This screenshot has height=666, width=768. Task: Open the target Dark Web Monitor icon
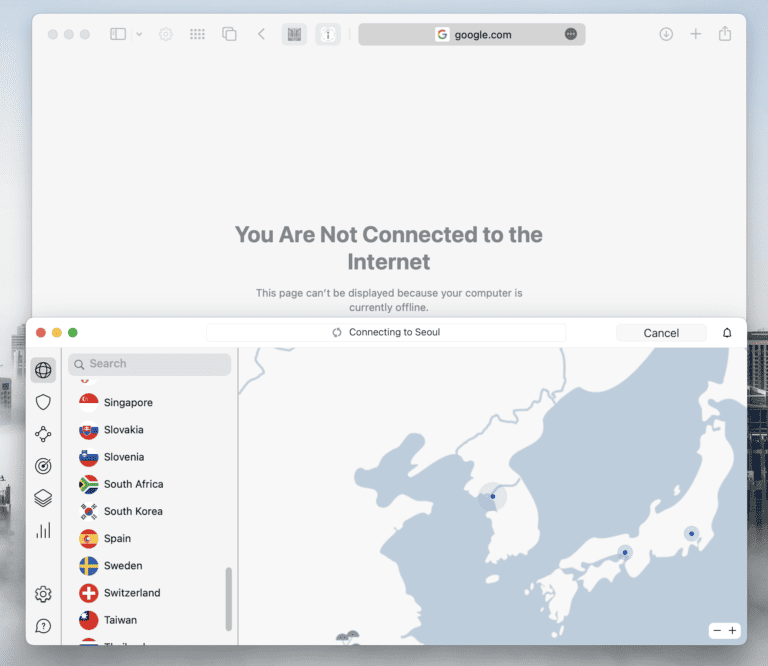[x=43, y=466]
